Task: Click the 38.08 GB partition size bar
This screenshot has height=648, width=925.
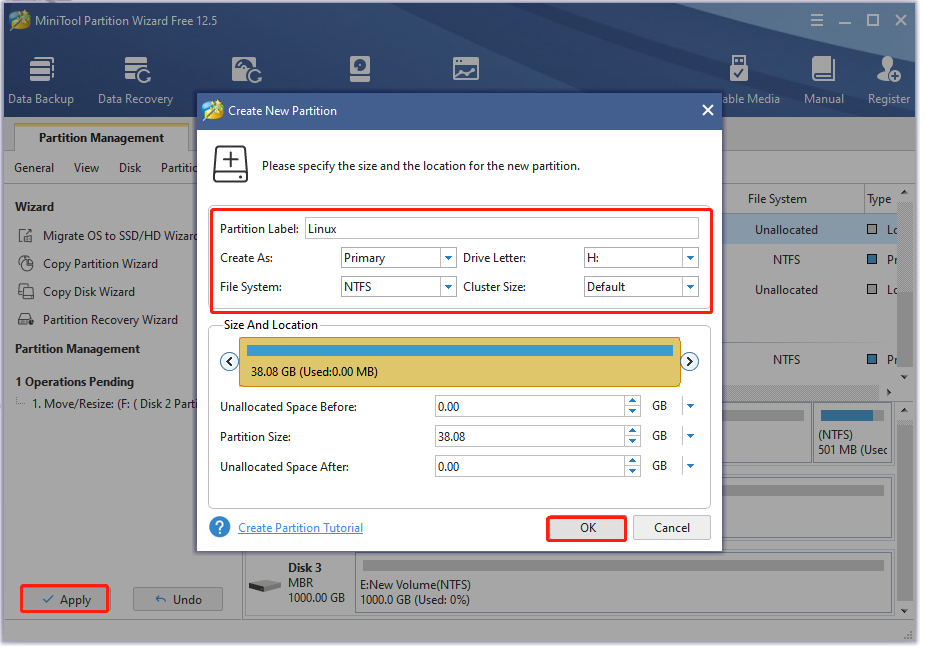Action: [x=461, y=363]
